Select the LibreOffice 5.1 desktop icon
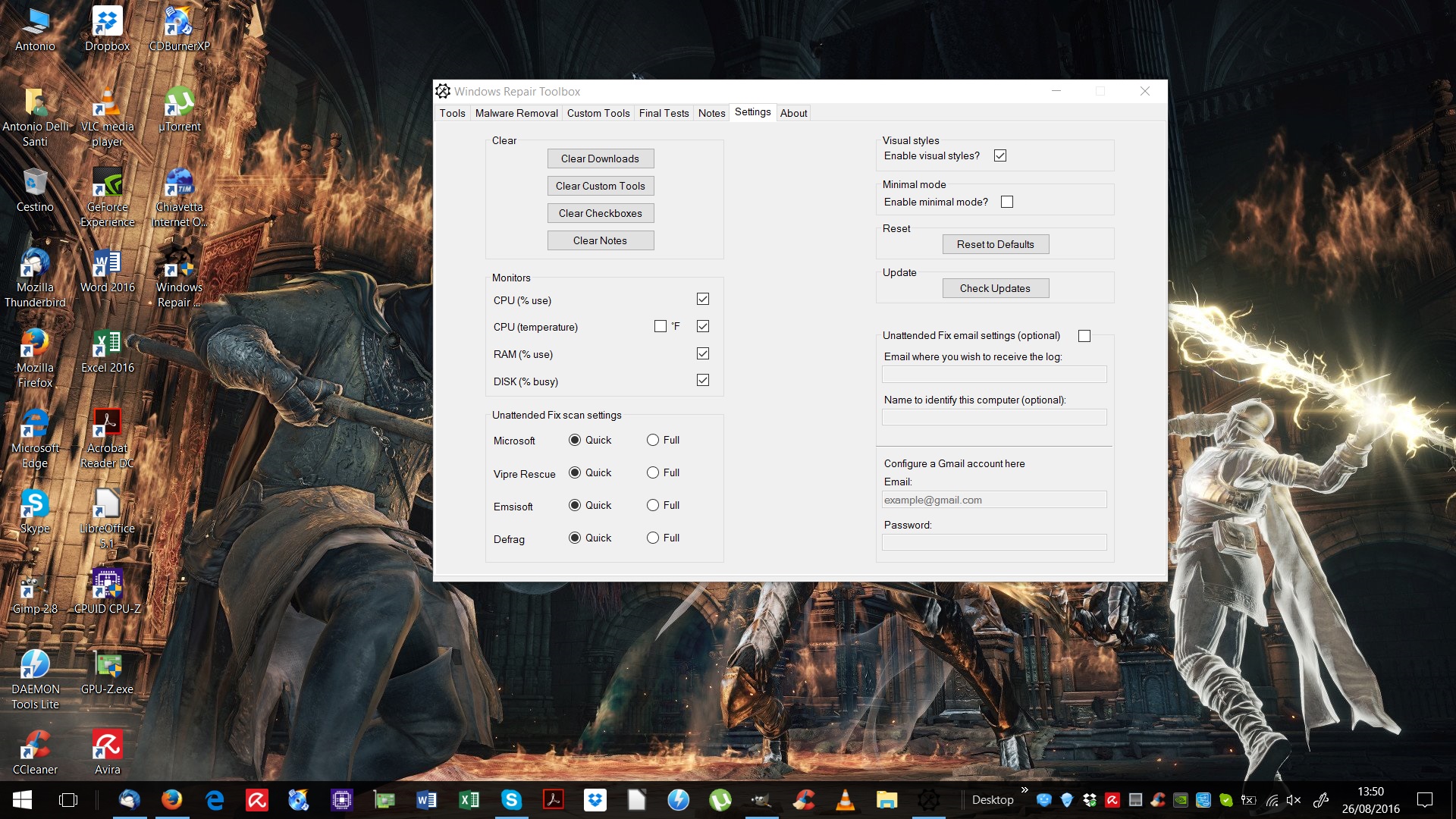1456x819 pixels. (x=107, y=519)
